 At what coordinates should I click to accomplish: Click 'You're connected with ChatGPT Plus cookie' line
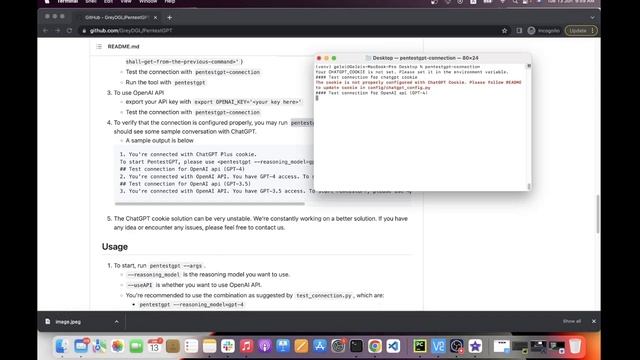coord(188,154)
